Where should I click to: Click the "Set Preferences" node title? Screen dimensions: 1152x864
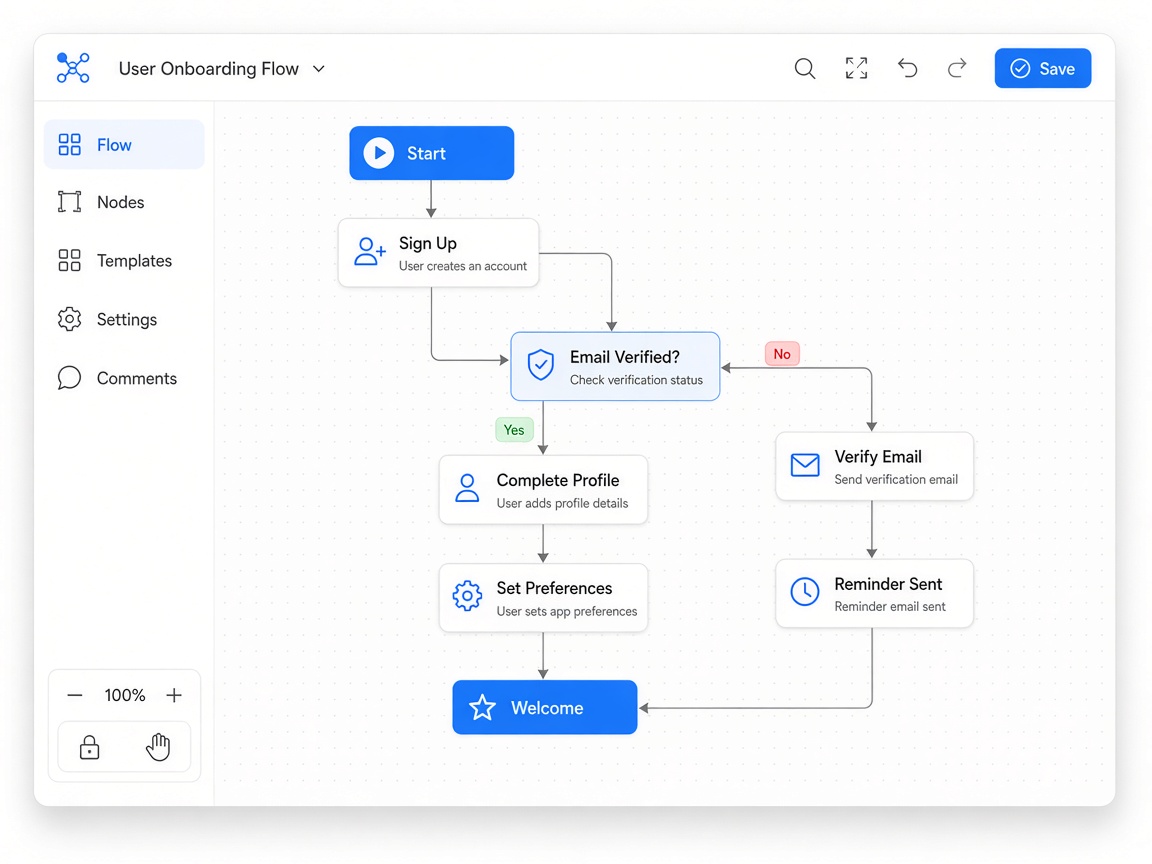554,588
